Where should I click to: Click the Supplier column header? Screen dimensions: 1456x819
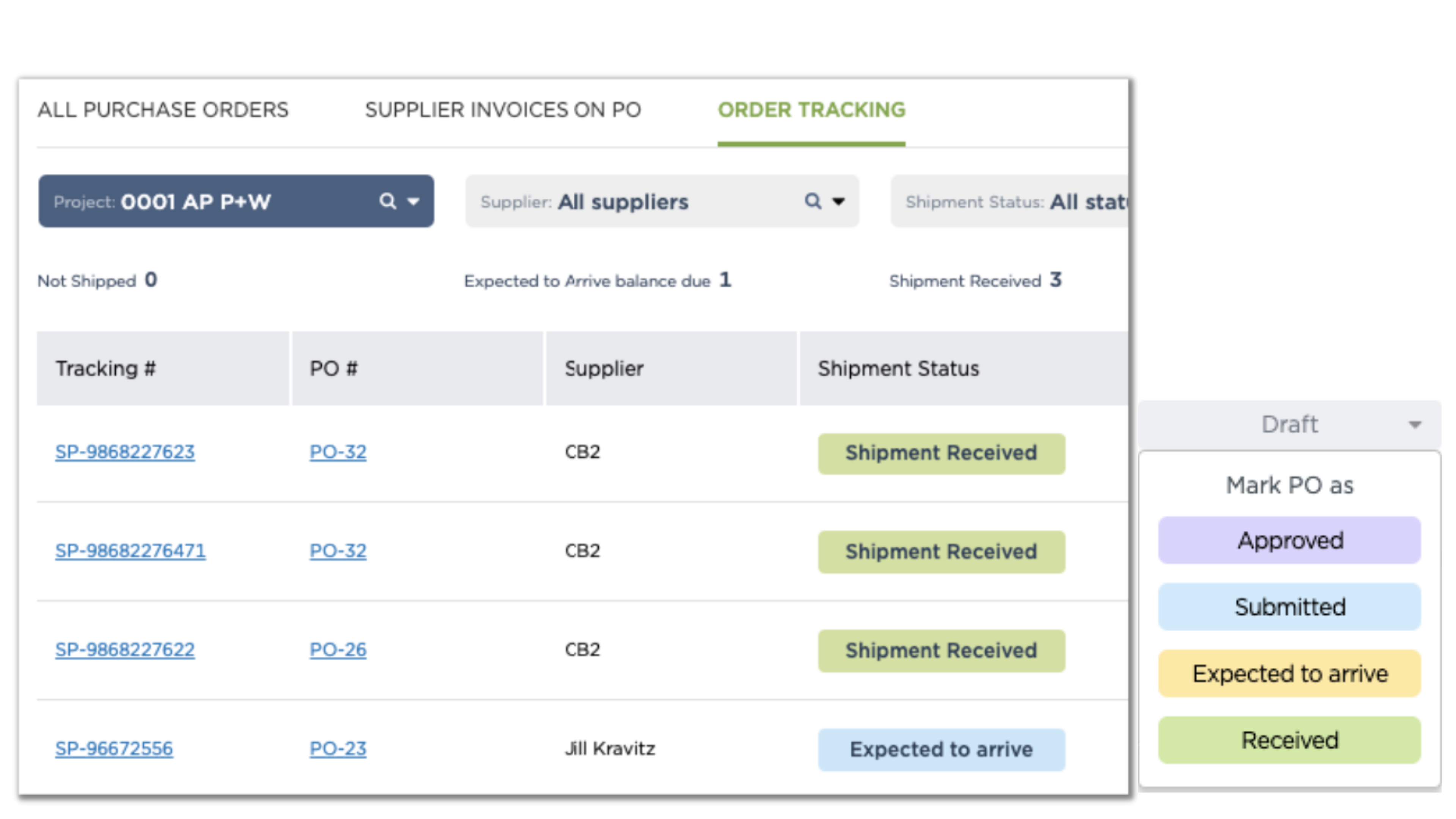(x=671, y=369)
